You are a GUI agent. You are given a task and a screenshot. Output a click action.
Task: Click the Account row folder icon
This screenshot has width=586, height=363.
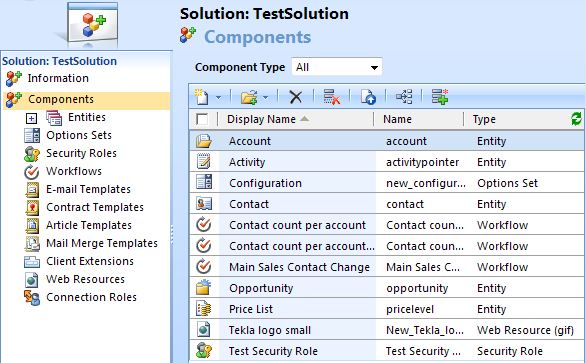(x=204, y=141)
